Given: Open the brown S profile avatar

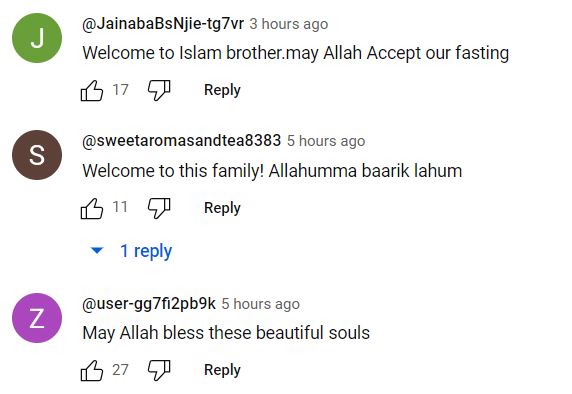Looking at the screenshot, I should click(37, 155).
